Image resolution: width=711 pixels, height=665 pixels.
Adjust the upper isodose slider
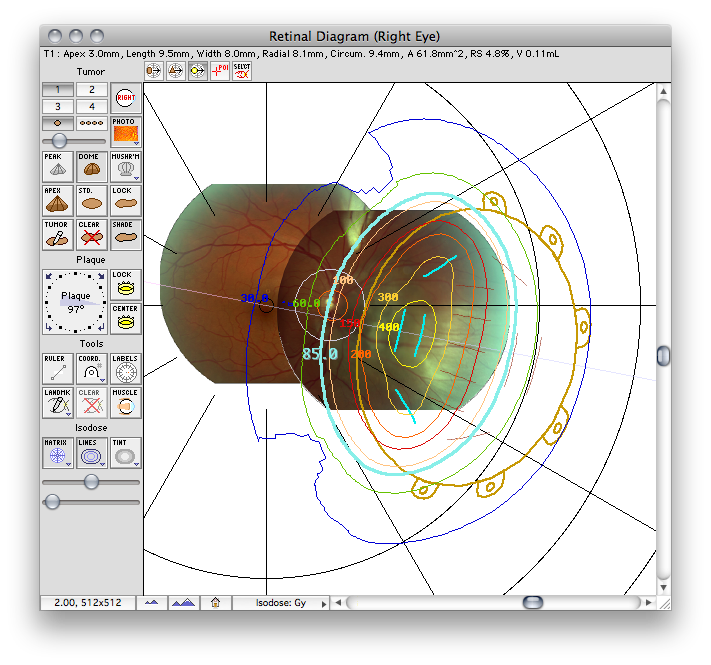(x=92, y=482)
